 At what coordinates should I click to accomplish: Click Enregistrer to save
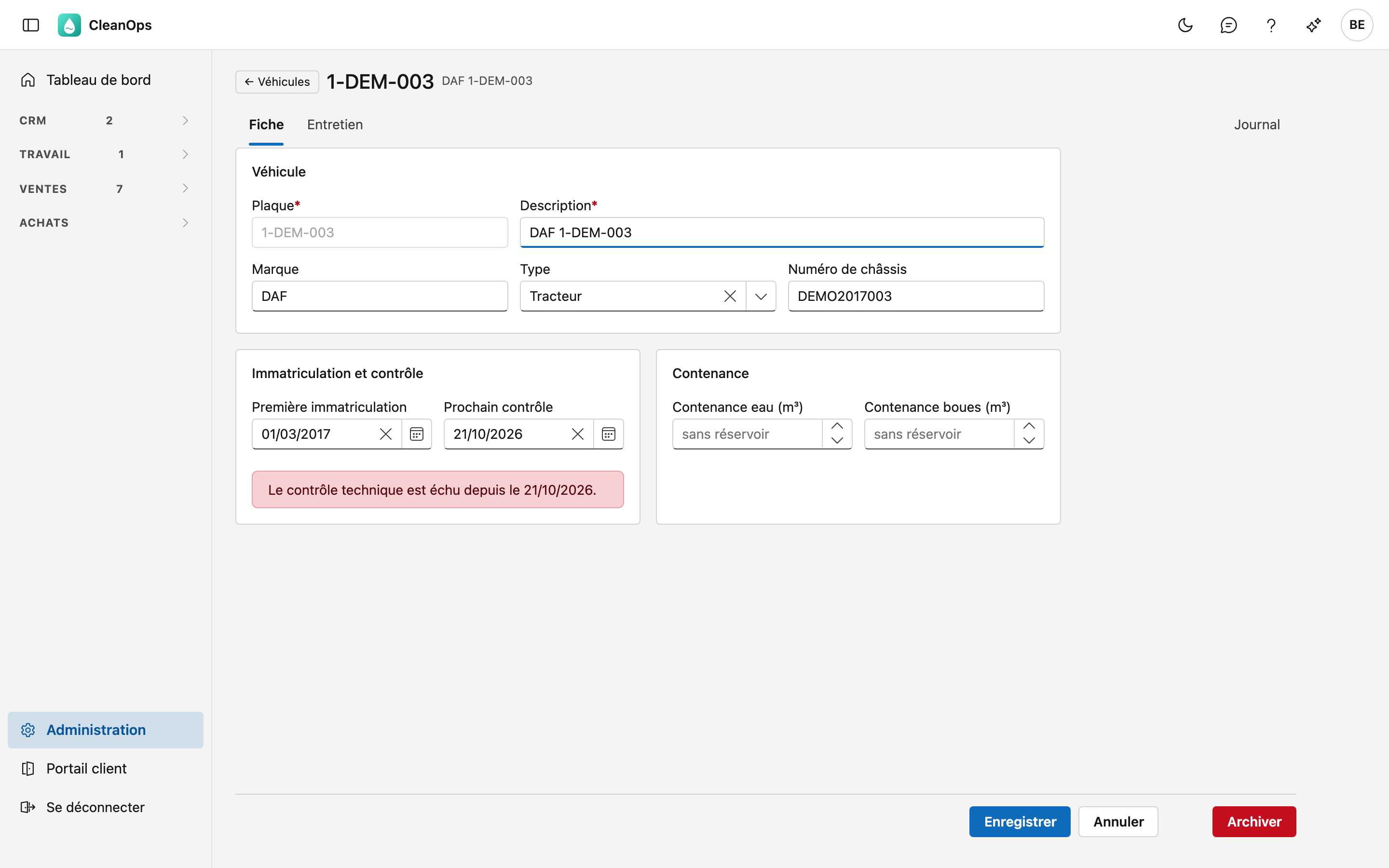coord(1020,822)
